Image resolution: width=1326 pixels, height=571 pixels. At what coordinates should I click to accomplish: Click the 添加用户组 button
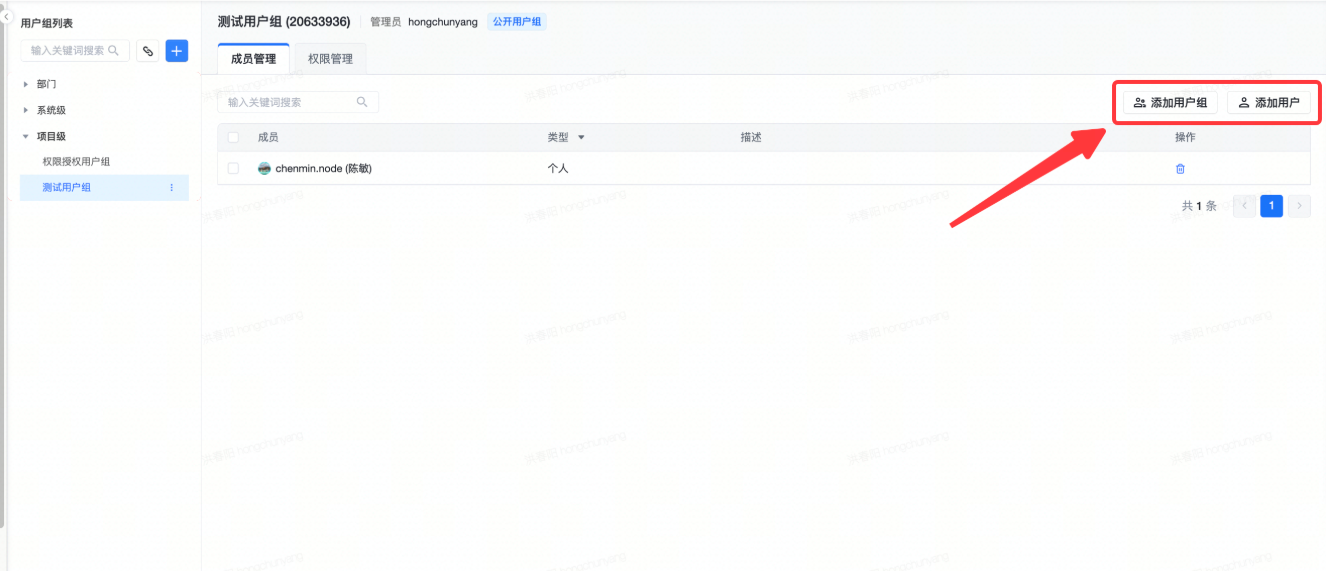coord(1170,102)
